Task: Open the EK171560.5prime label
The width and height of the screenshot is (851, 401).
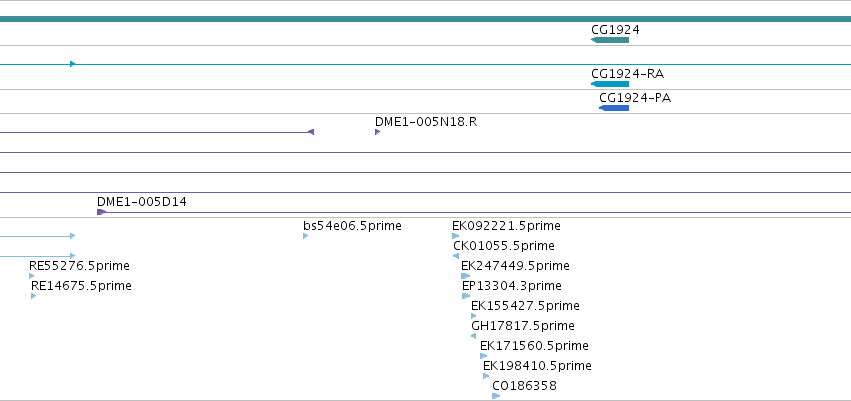Action: point(534,346)
